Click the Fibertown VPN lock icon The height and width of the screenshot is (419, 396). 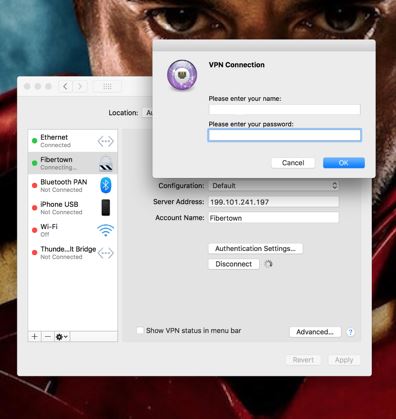click(106, 163)
